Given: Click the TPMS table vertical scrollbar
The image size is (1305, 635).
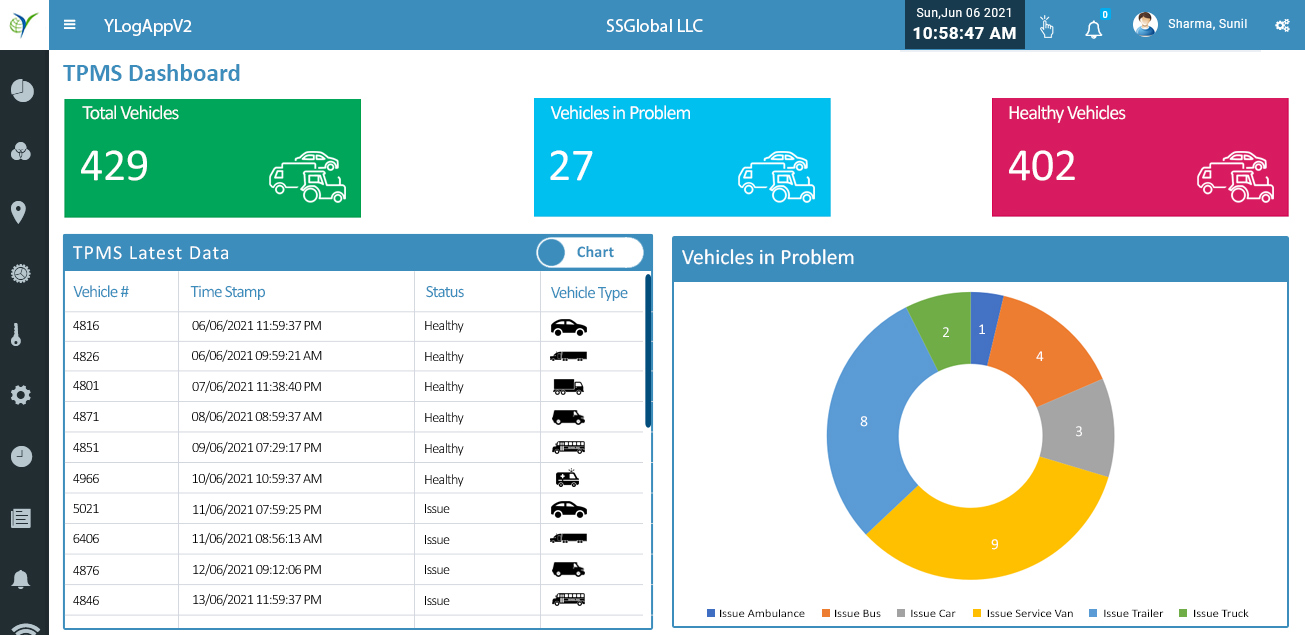Looking at the screenshot, I should 648,350.
